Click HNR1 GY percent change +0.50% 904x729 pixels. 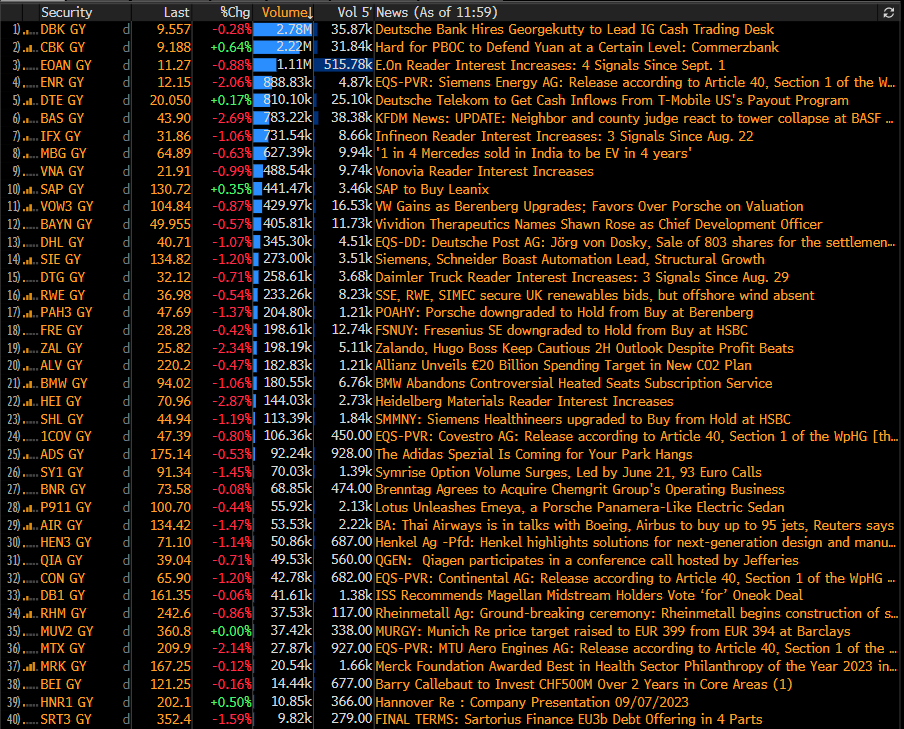(231, 702)
